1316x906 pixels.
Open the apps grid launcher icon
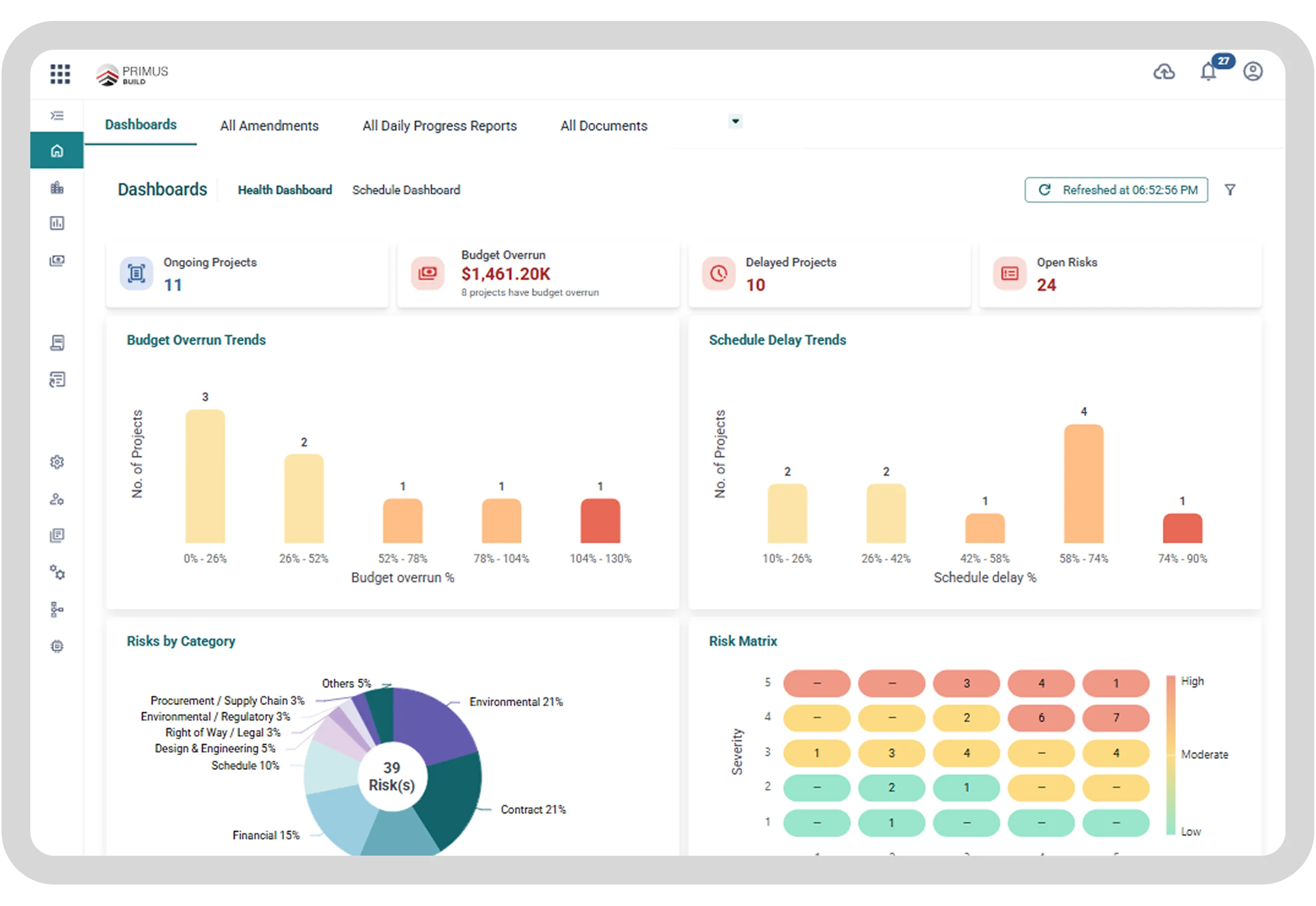pos(60,74)
